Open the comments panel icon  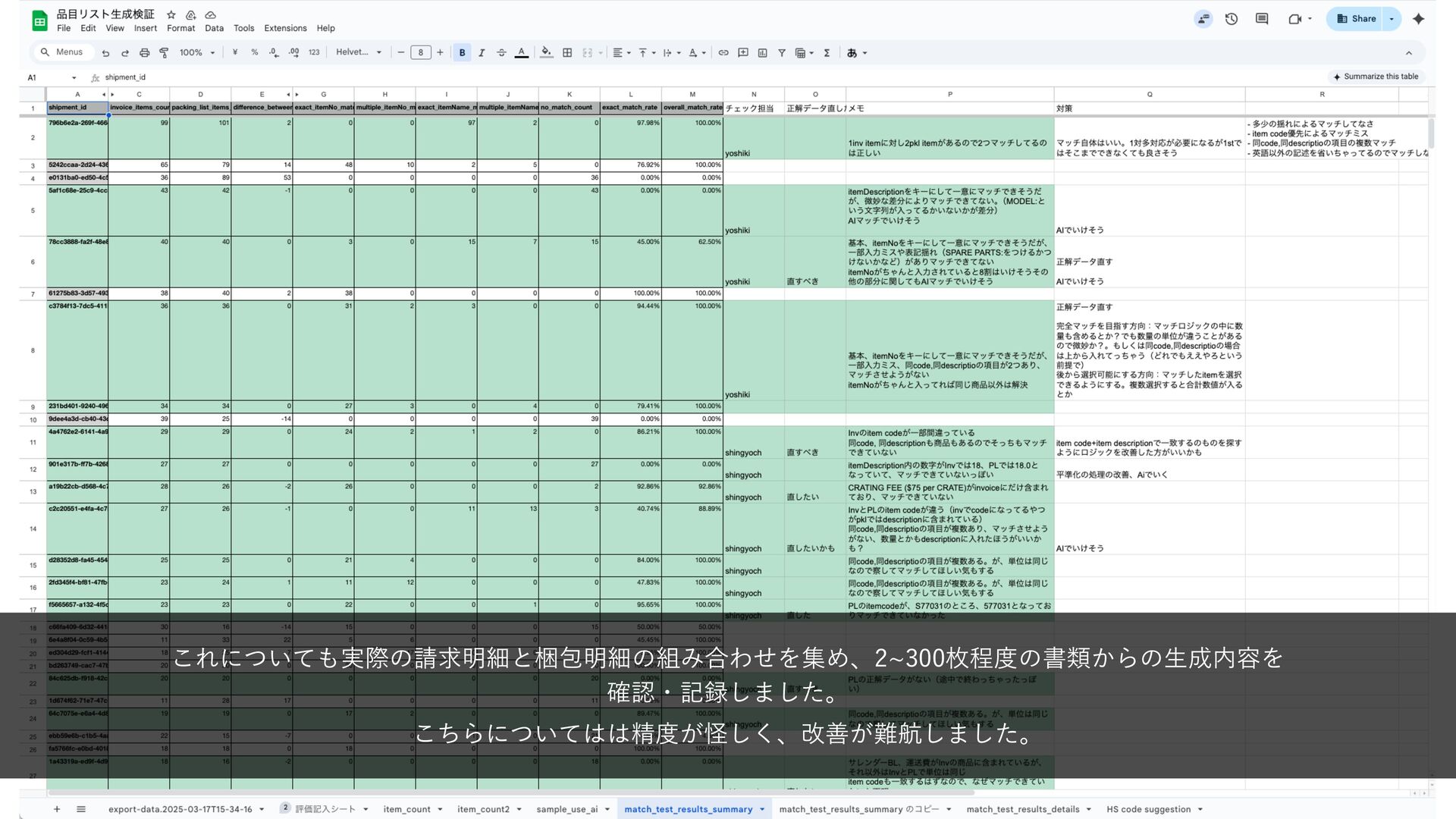[1262, 19]
